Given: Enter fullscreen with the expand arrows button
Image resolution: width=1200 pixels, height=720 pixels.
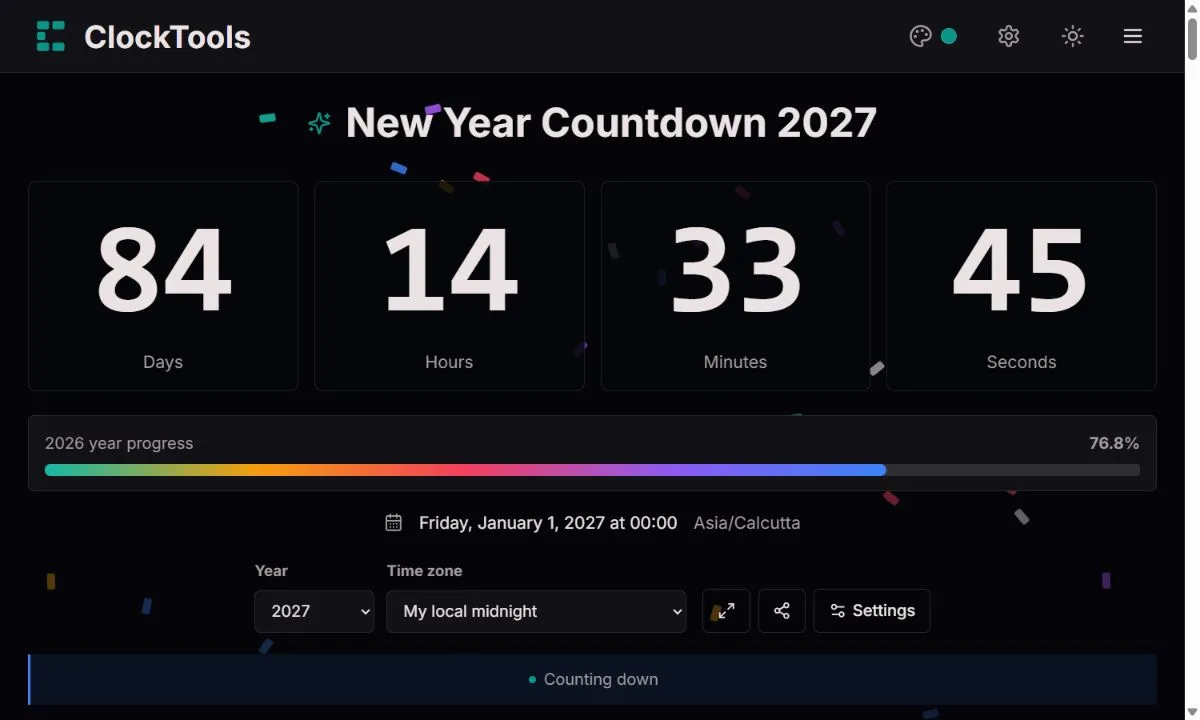Looking at the screenshot, I should click(x=726, y=611).
